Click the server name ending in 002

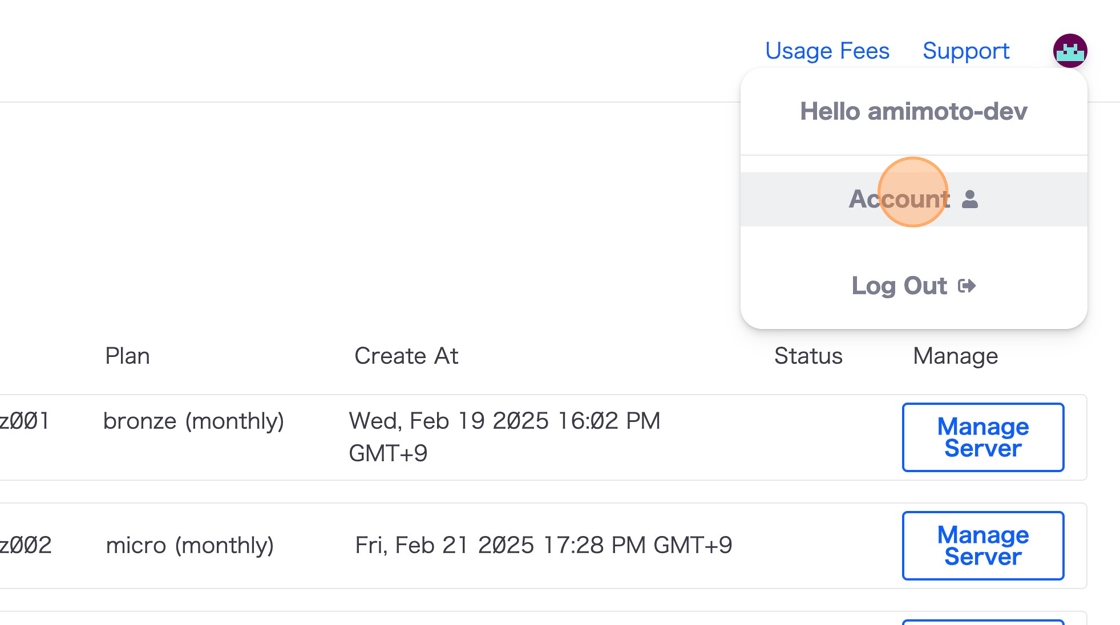25,545
